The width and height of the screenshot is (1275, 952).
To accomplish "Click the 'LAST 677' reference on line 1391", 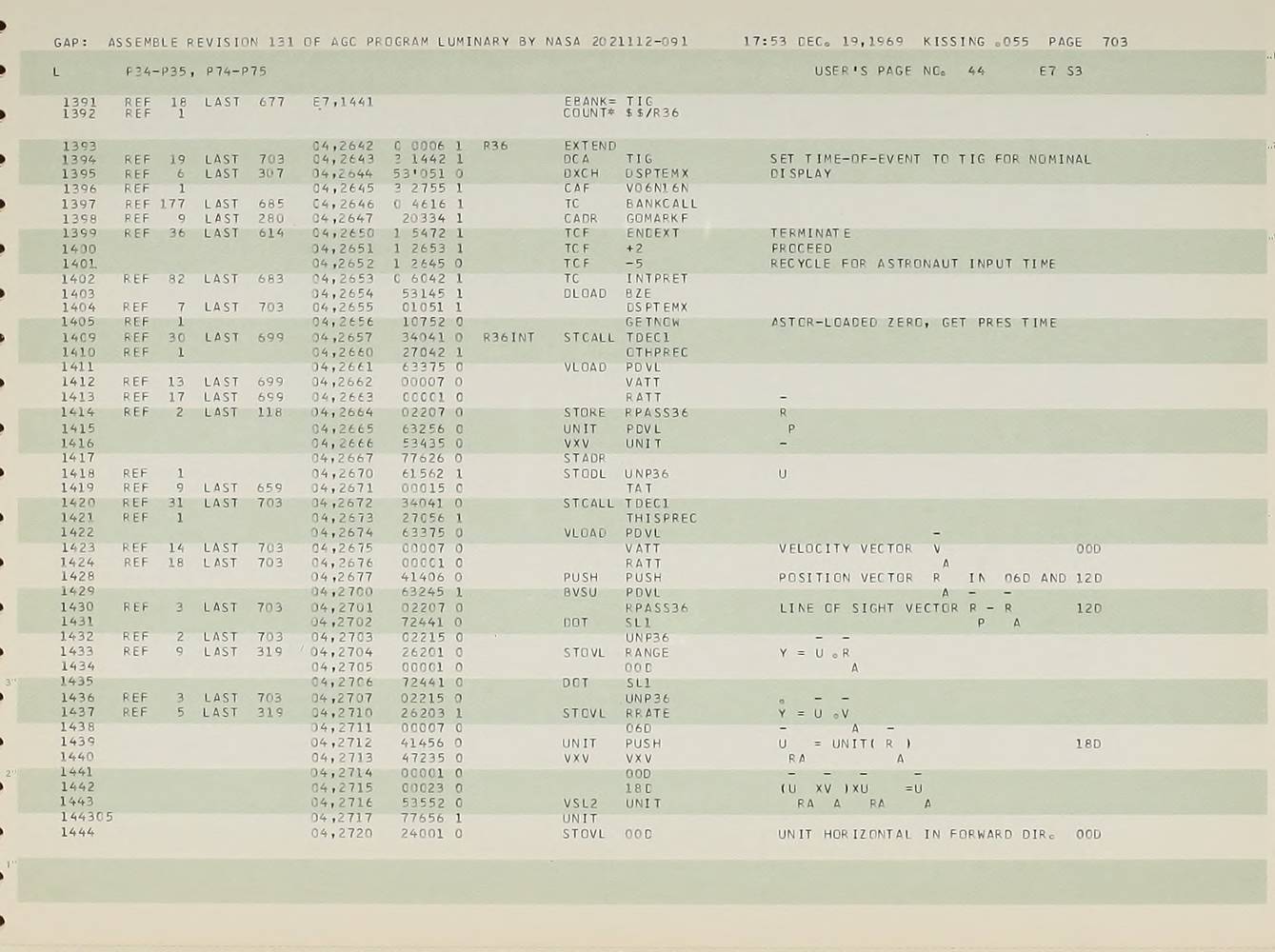I will 244,101.
